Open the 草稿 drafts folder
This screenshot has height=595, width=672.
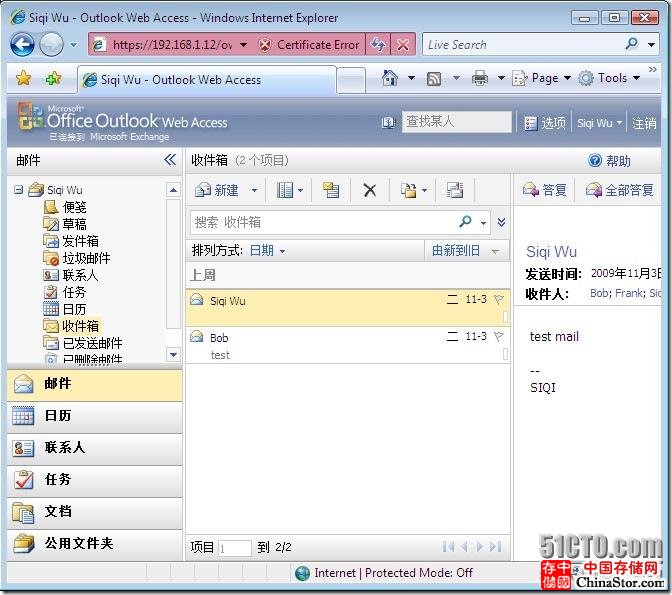65,224
